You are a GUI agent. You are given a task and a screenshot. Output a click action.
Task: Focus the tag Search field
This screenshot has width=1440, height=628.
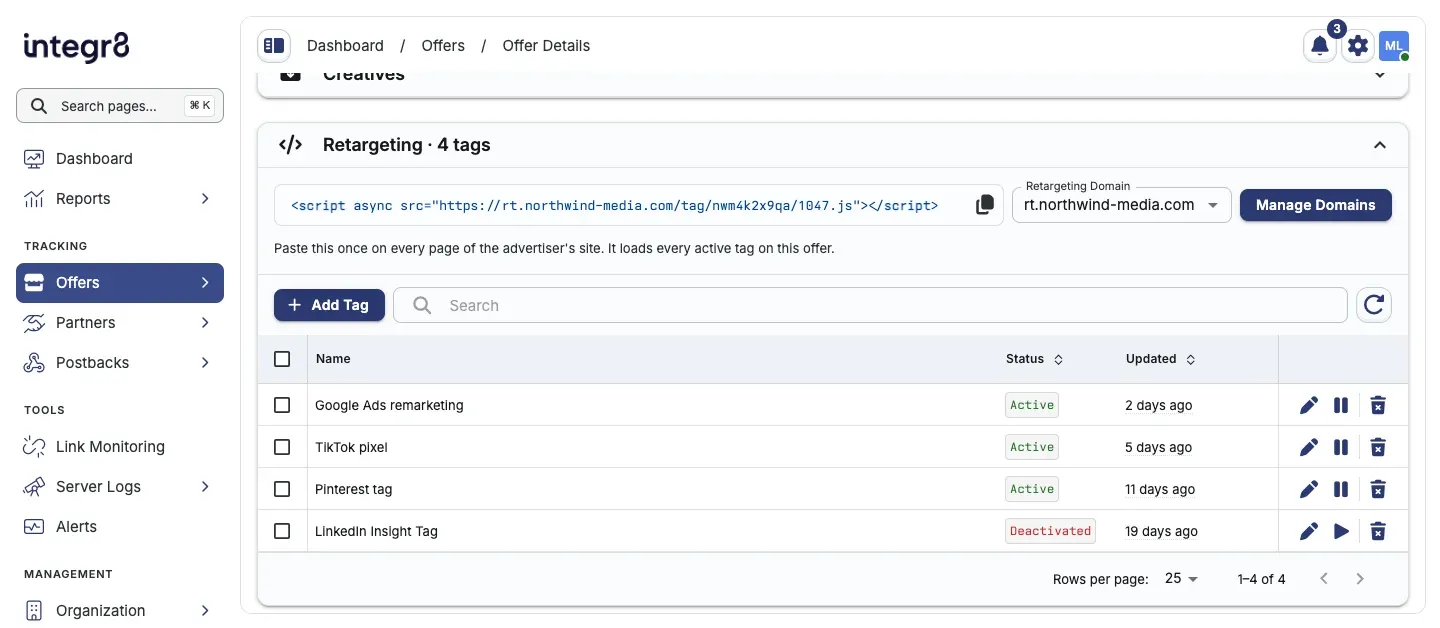tap(870, 305)
